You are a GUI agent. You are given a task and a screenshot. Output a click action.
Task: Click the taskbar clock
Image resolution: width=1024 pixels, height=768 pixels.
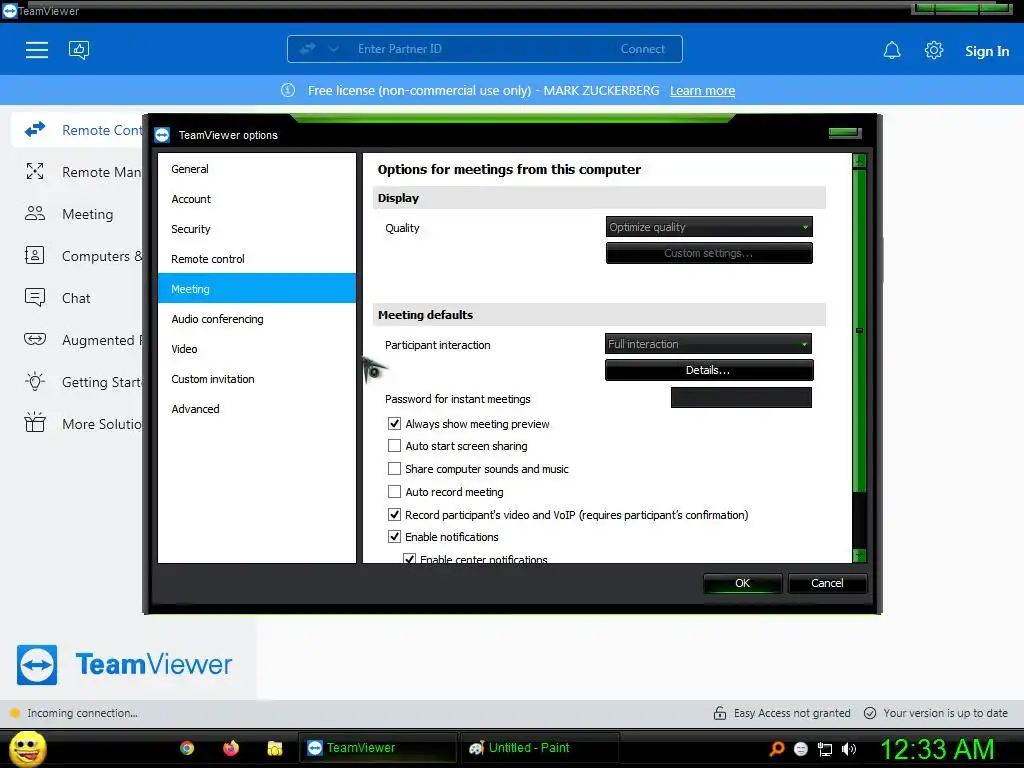[x=937, y=749]
